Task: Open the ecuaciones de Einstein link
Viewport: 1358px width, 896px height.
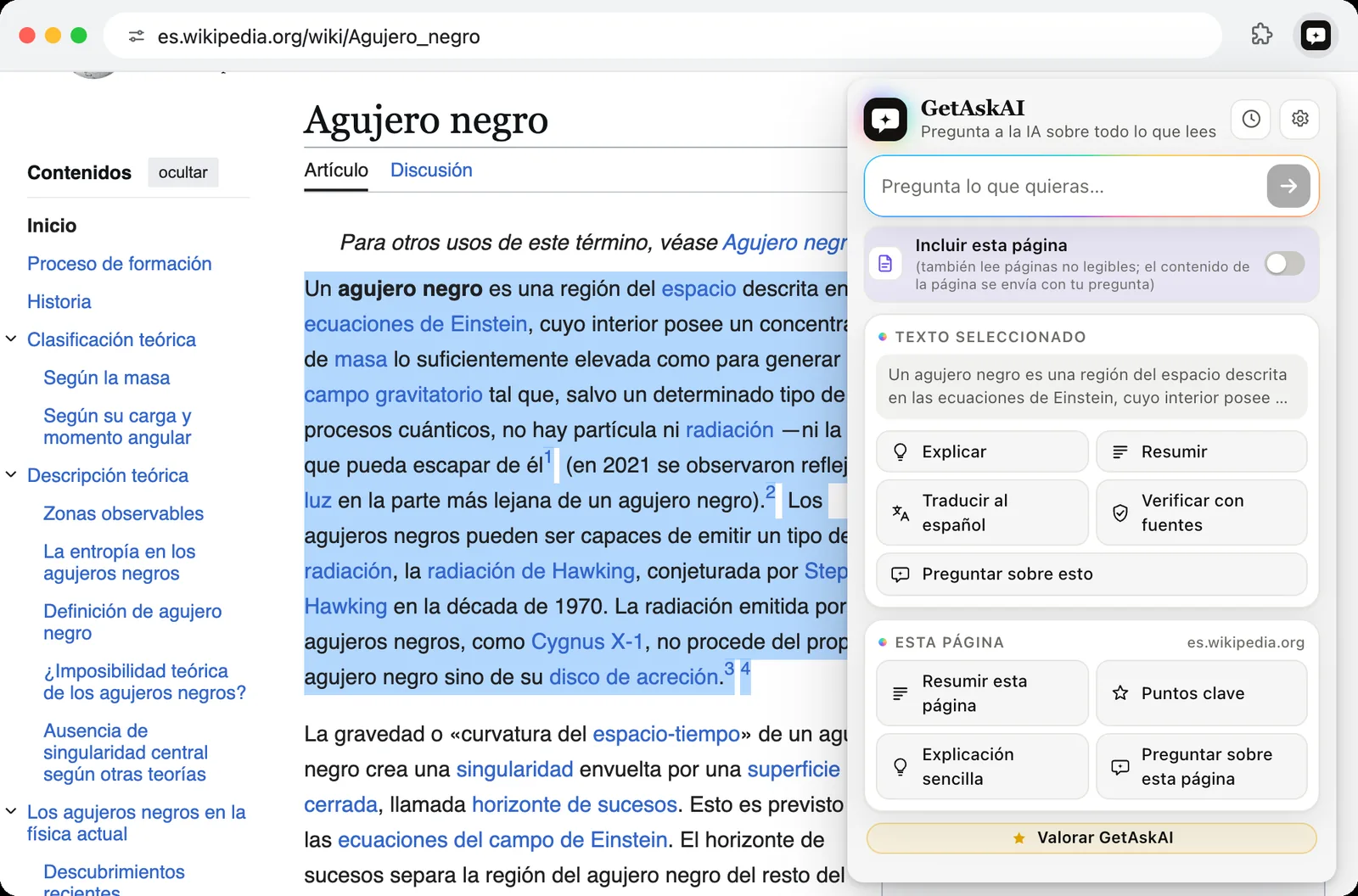Action: [416, 324]
